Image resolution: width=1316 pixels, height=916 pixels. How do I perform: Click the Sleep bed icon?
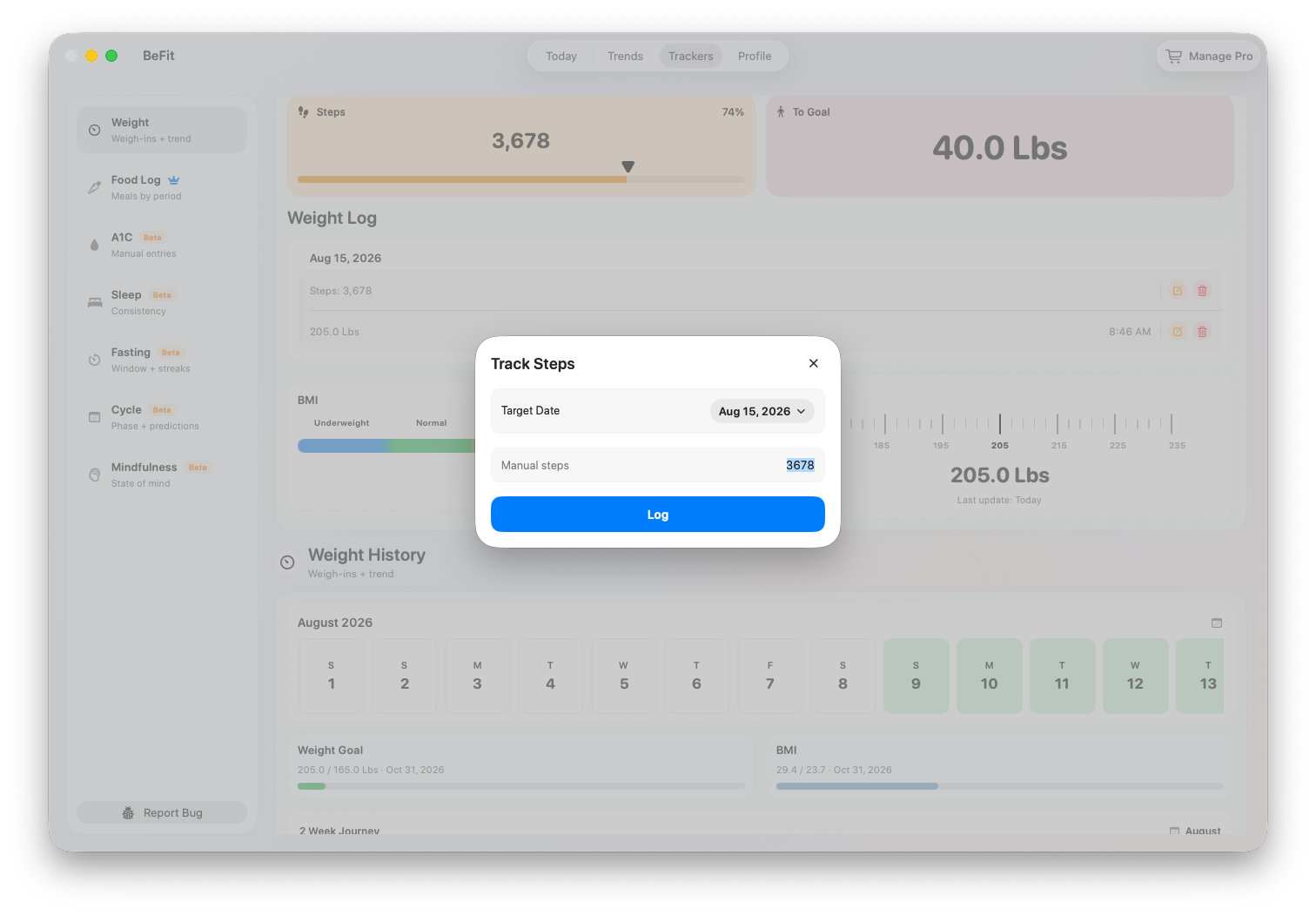(95, 302)
